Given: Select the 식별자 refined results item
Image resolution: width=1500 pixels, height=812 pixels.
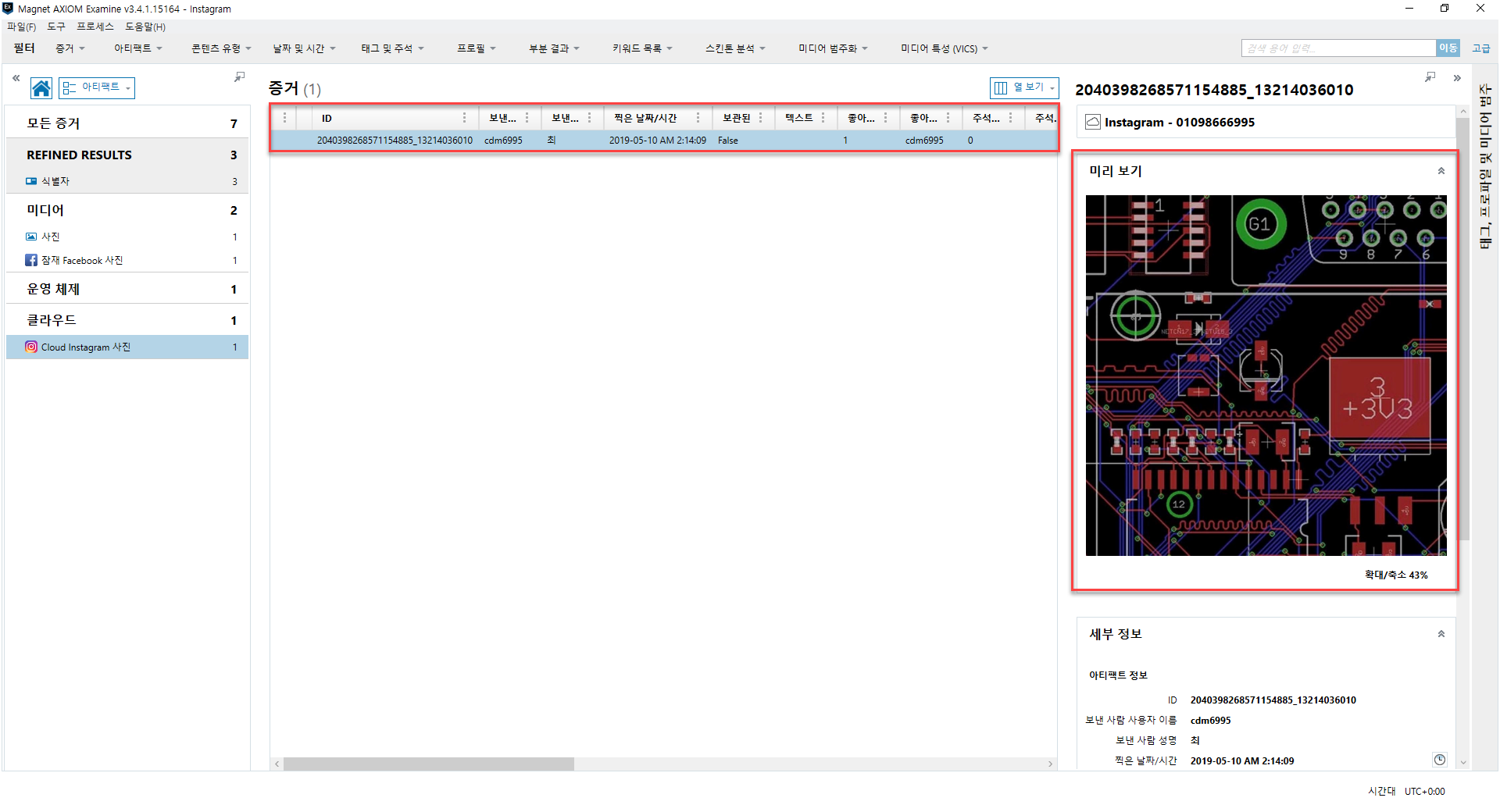Looking at the screenshot, I should [x=127, y=181].
